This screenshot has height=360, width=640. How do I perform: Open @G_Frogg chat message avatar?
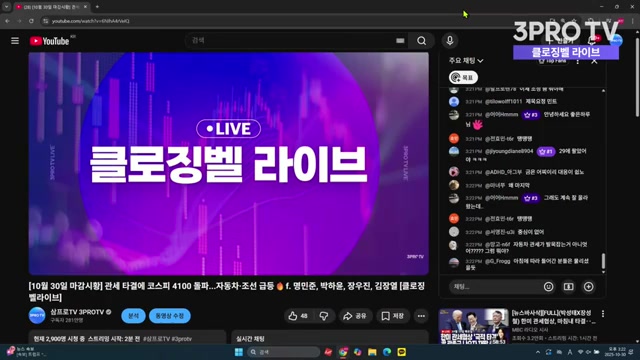pyautogui.click(x=454, y=262)
